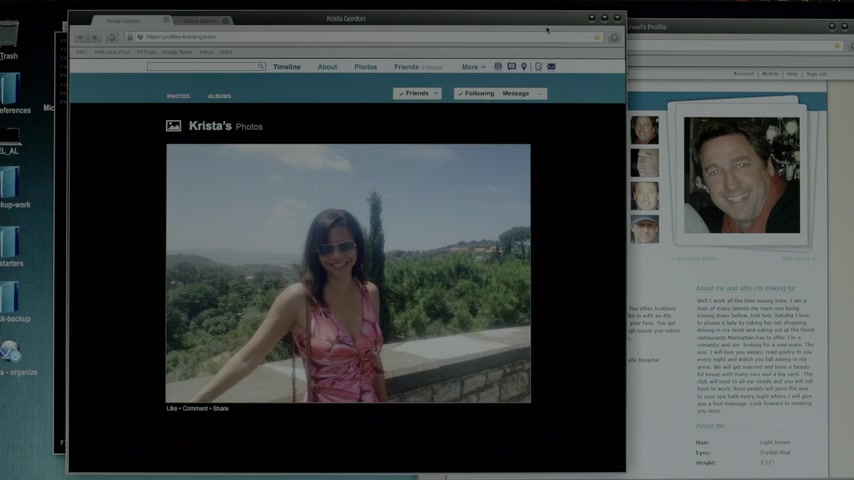
Task: Expand the Friends status dropdown button
Action: point(416,93)
